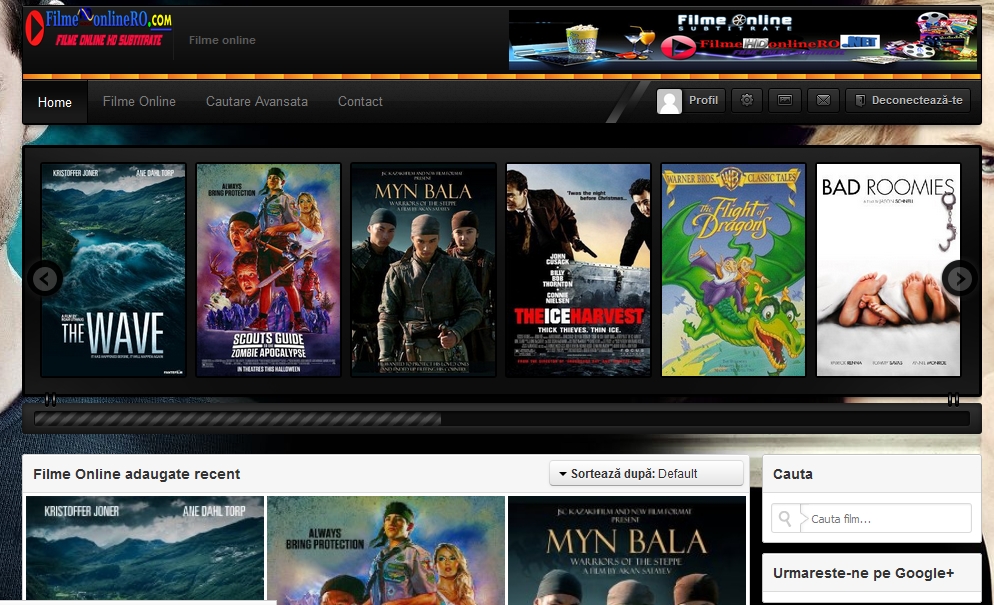Open the Scouts Guide to the Zombie Apocalypse poster in the carousel
Viewport: 994px width, 605px height.
click(x=268, y=270)
